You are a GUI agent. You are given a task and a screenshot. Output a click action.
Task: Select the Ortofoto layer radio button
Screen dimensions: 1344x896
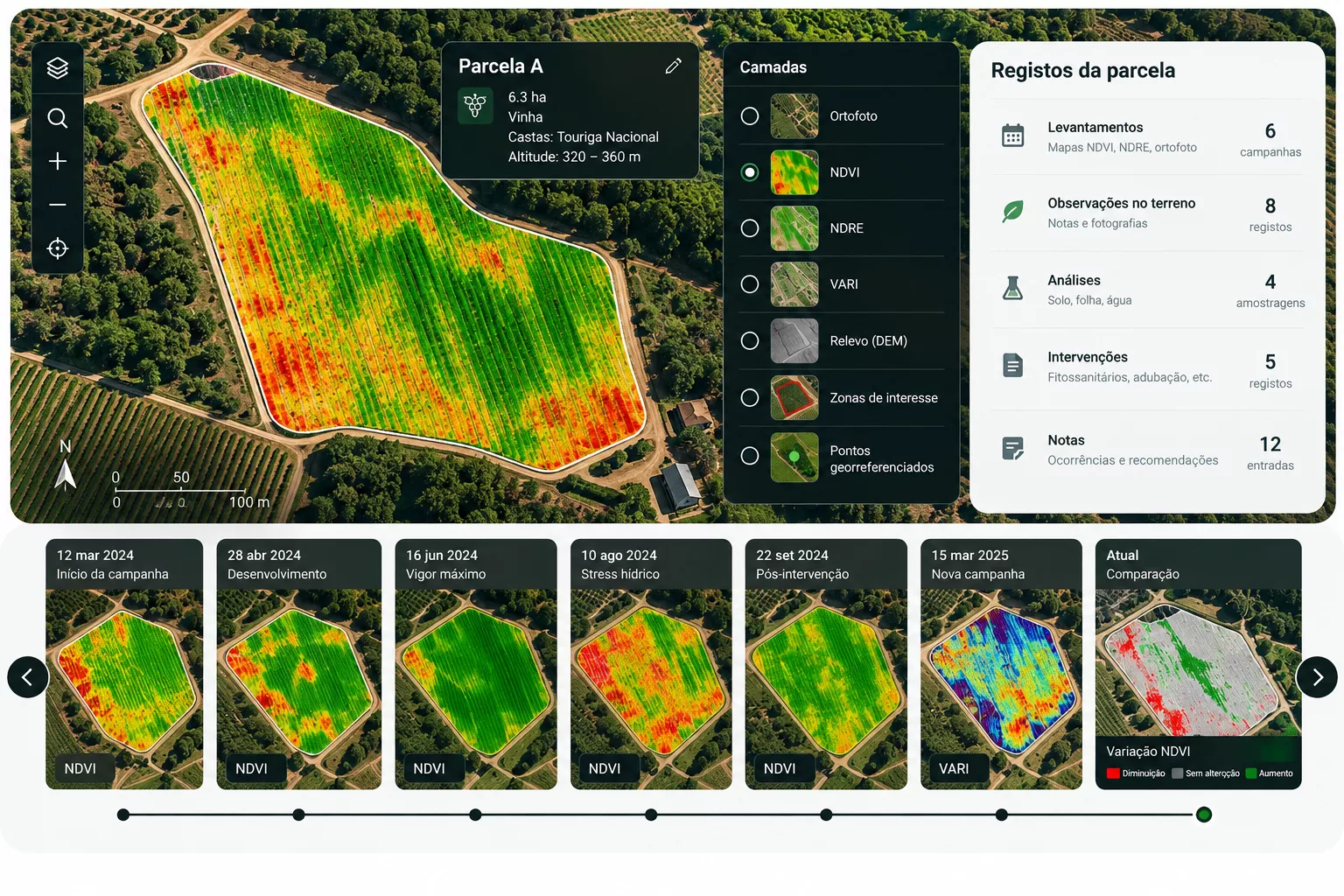[750, 116]
